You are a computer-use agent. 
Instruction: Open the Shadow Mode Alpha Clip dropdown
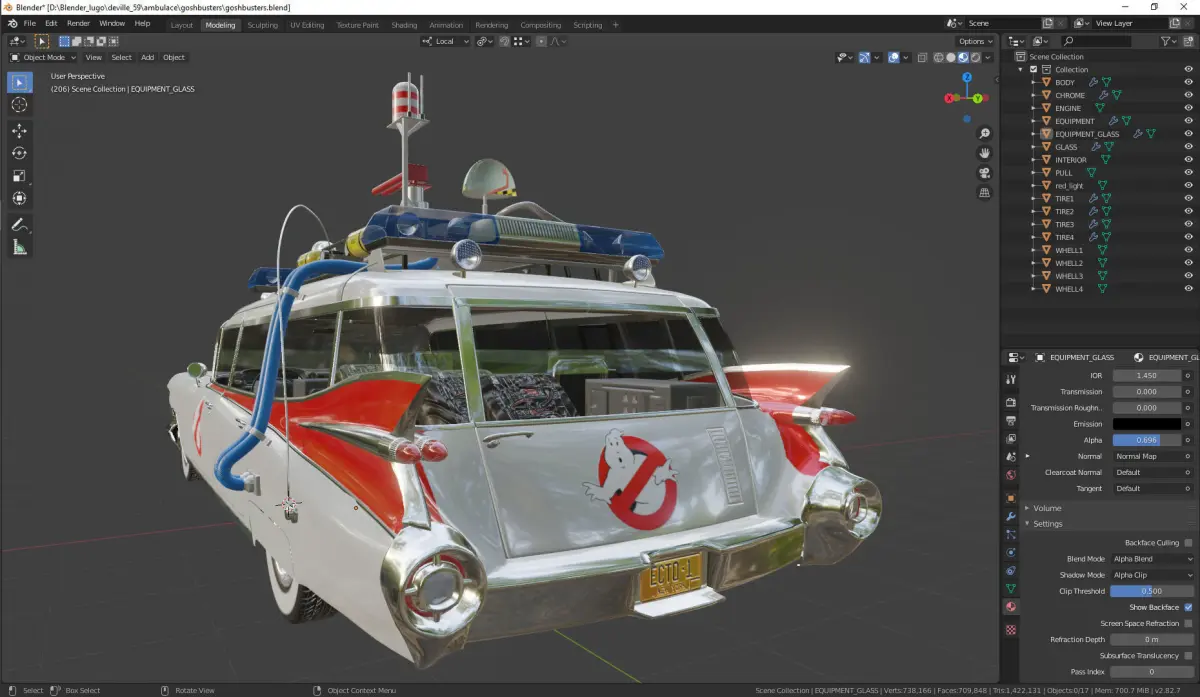pyautogui.click(x=1152, y=575)
